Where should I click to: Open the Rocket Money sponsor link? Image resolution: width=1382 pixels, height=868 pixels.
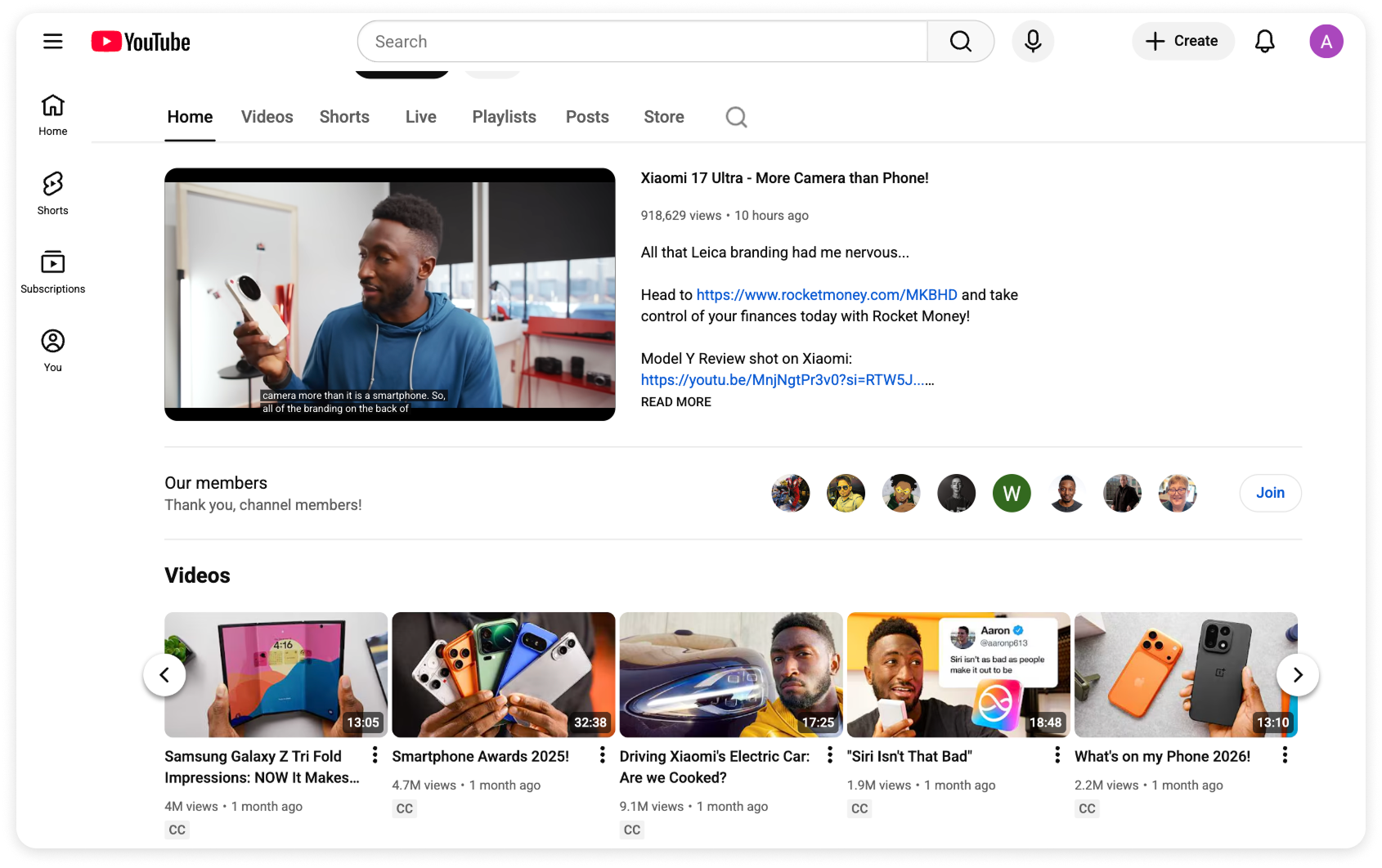tap(827, 294)
